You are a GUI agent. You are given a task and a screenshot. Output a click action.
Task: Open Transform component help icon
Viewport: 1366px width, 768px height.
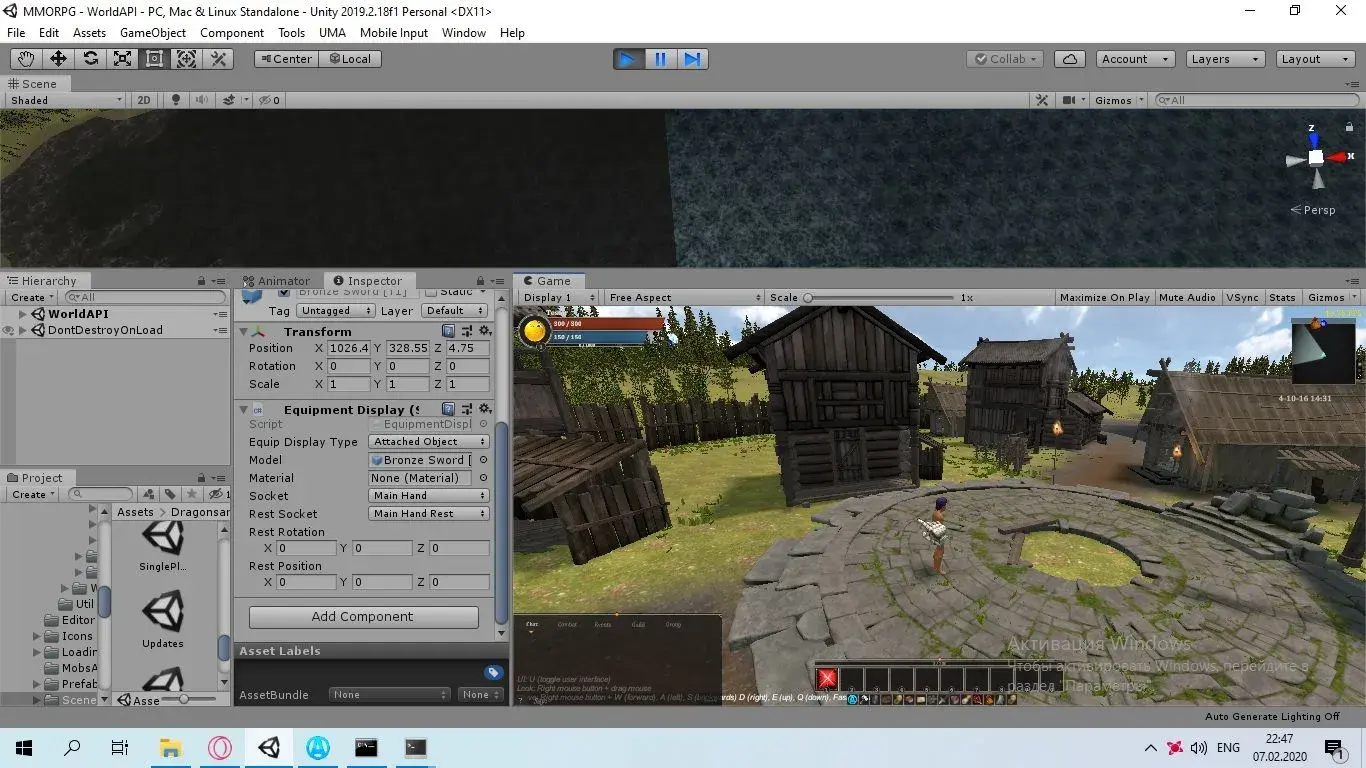click(449, 331)
